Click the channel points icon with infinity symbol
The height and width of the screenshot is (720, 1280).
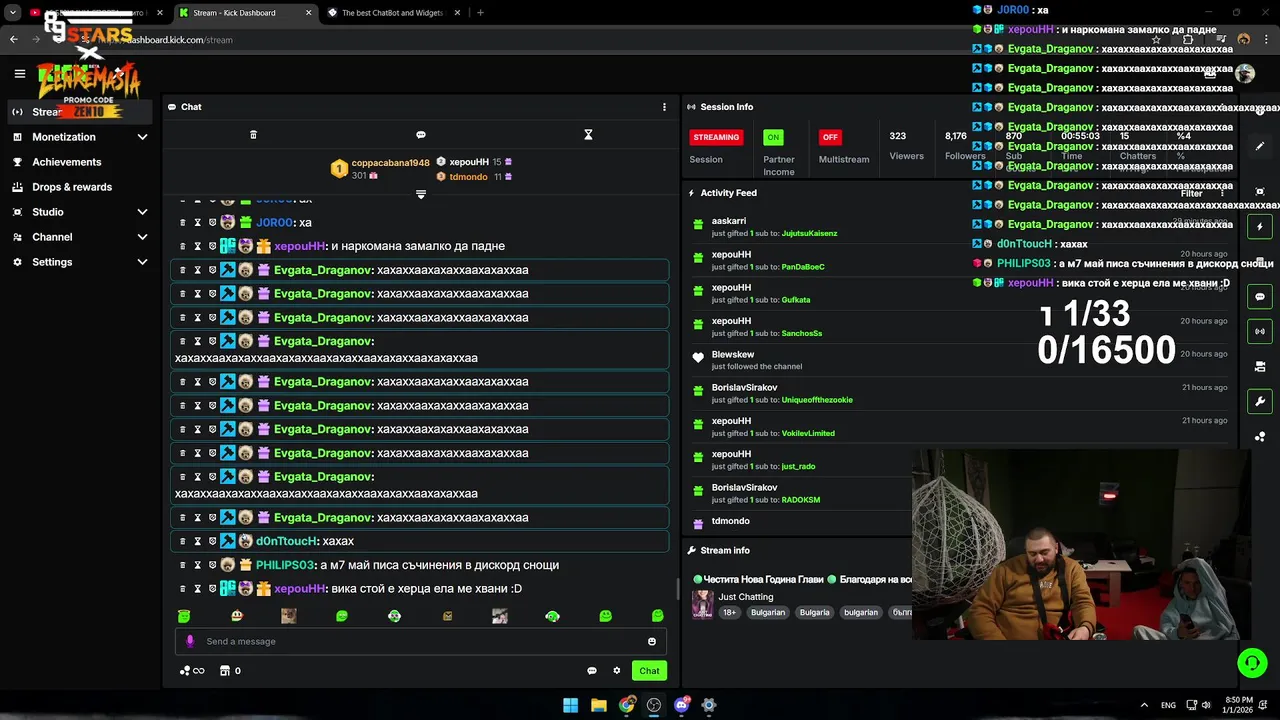[192, 671]
